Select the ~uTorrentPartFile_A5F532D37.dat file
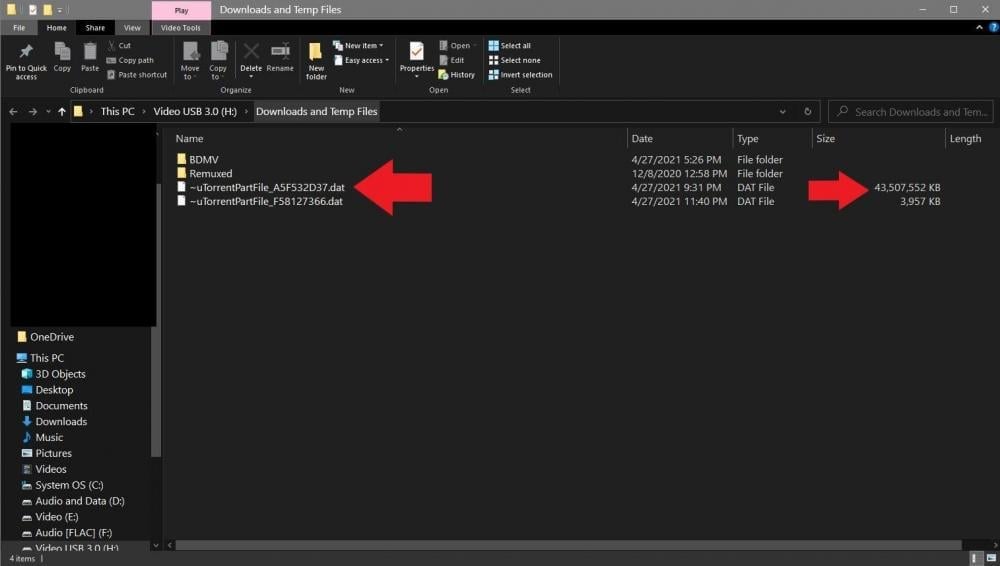Image resolution: width=1000 pixels, height=566 pixels. (x=267, y=188)
